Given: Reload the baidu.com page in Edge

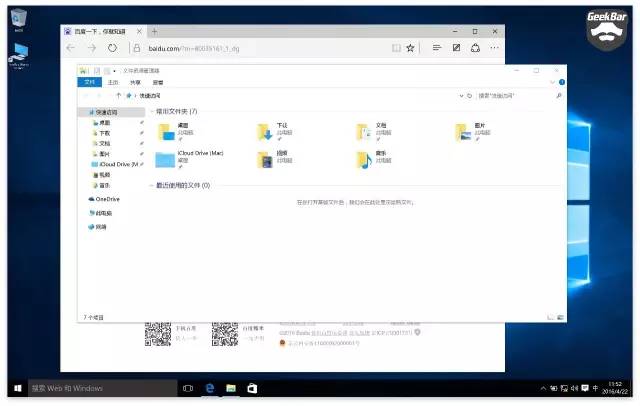Looking at the screenshot, I should [113, 48].
